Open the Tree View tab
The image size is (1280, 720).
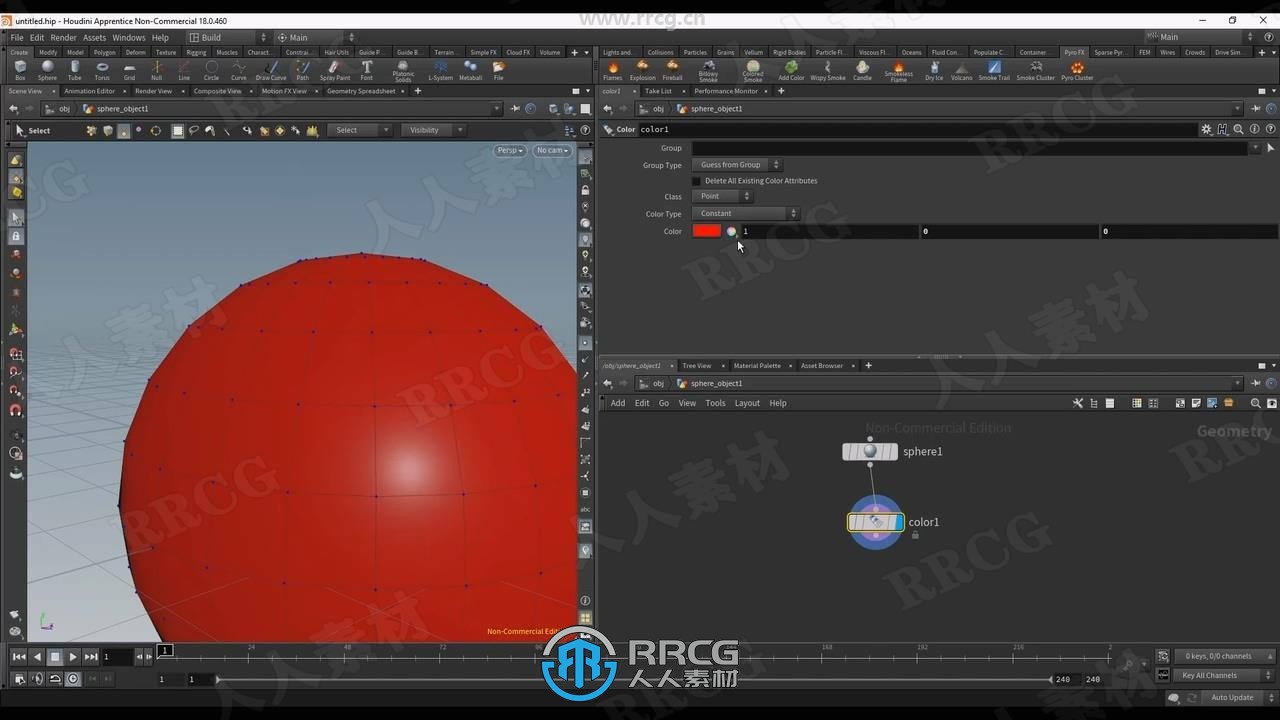click(696, 365)
